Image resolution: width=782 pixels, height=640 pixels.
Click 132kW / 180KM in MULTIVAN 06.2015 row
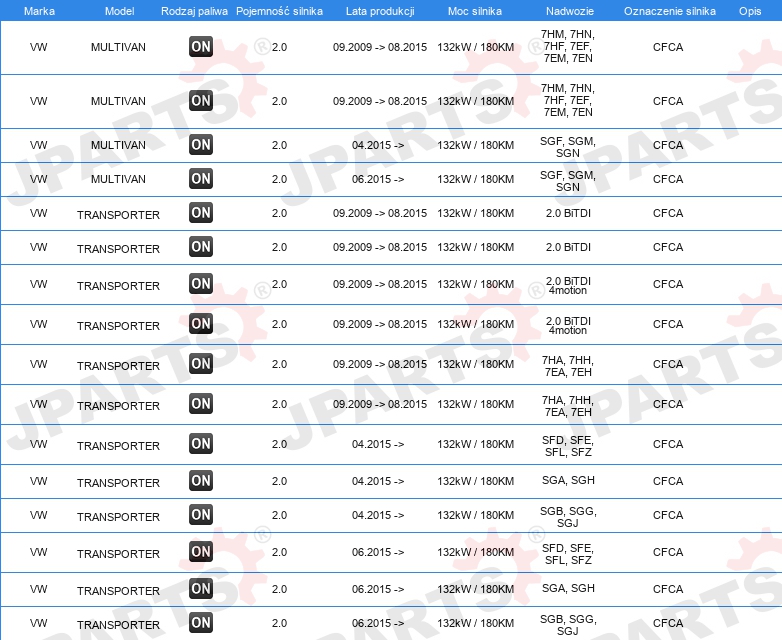tap(476, 179)
